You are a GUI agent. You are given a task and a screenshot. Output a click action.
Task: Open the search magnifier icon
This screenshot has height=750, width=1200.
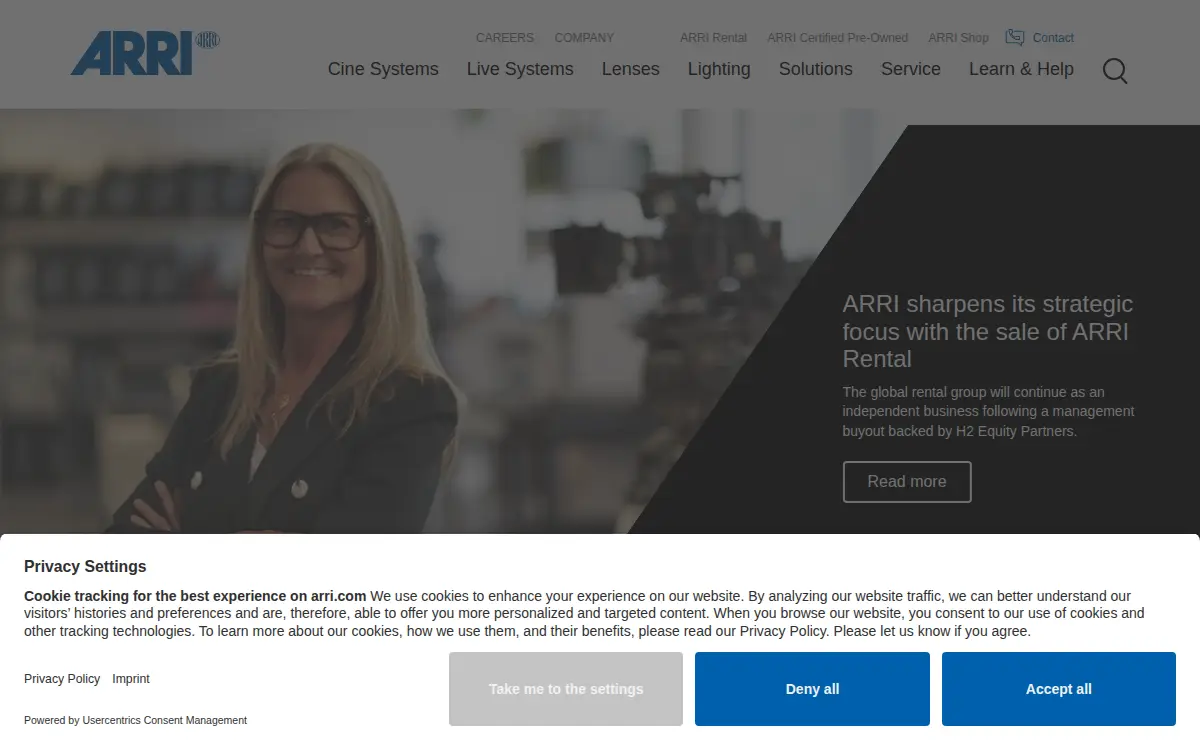click(x=1115, y=70)
